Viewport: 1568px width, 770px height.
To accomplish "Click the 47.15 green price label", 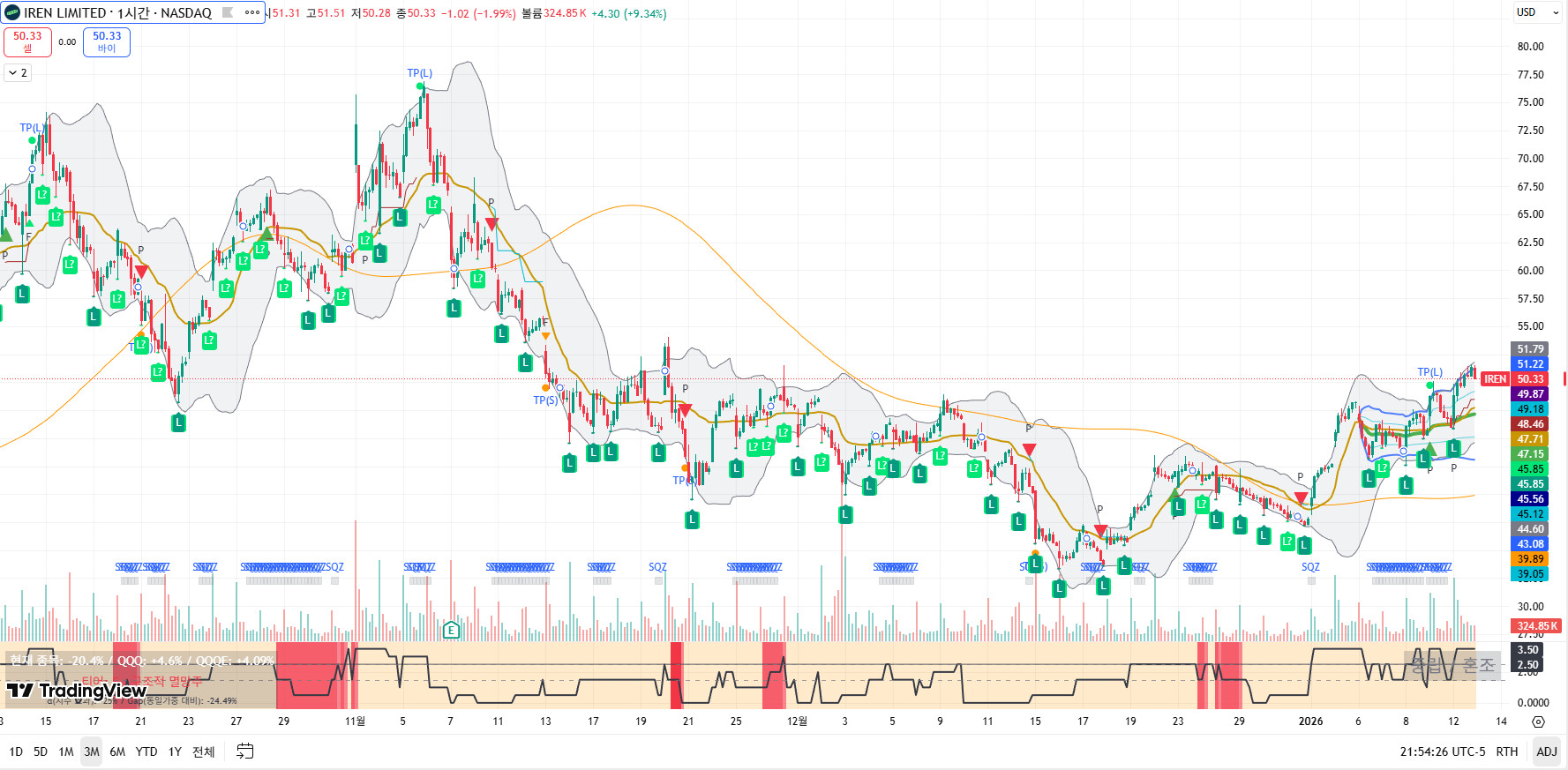I will (1530, 454).
